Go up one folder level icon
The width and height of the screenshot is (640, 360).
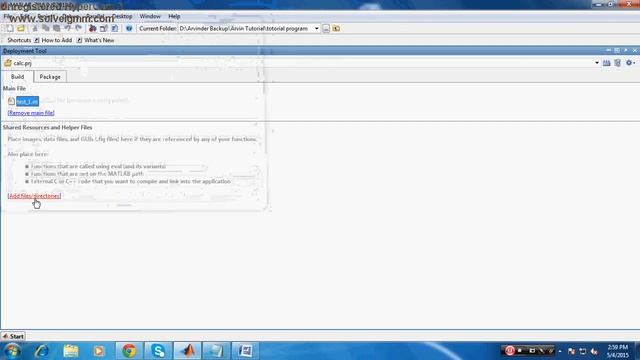click(336, 29)
